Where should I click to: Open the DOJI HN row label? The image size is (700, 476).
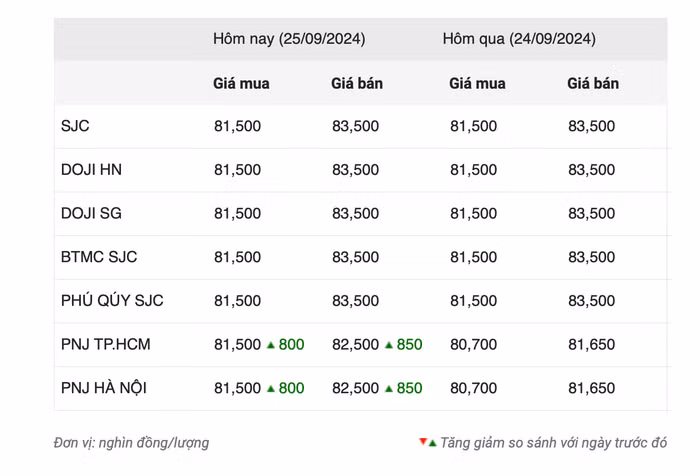tap(91, 170)
